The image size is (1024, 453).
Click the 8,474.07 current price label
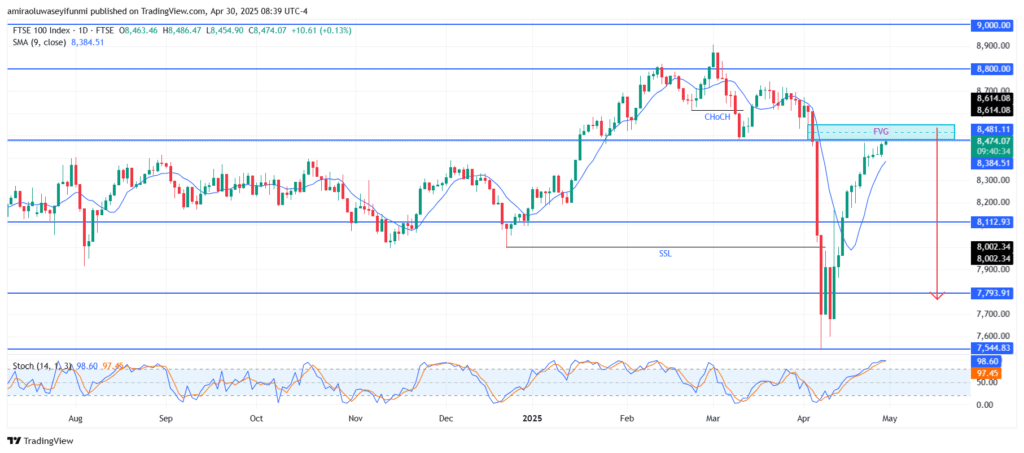point(994,140)
